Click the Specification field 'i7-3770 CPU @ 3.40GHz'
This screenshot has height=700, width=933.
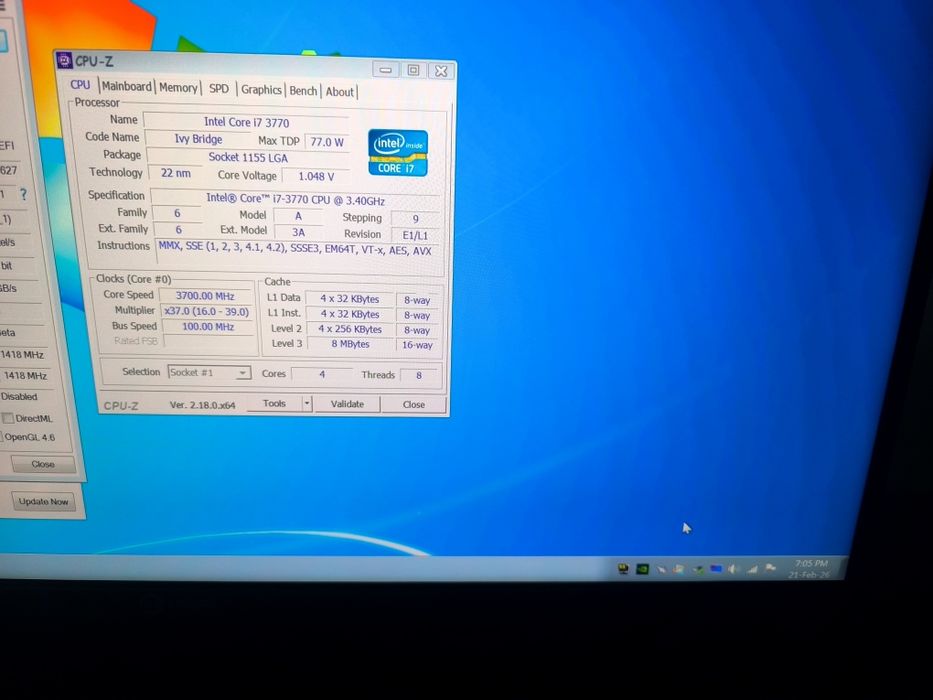pyautogui.click(x=295, y=199)
